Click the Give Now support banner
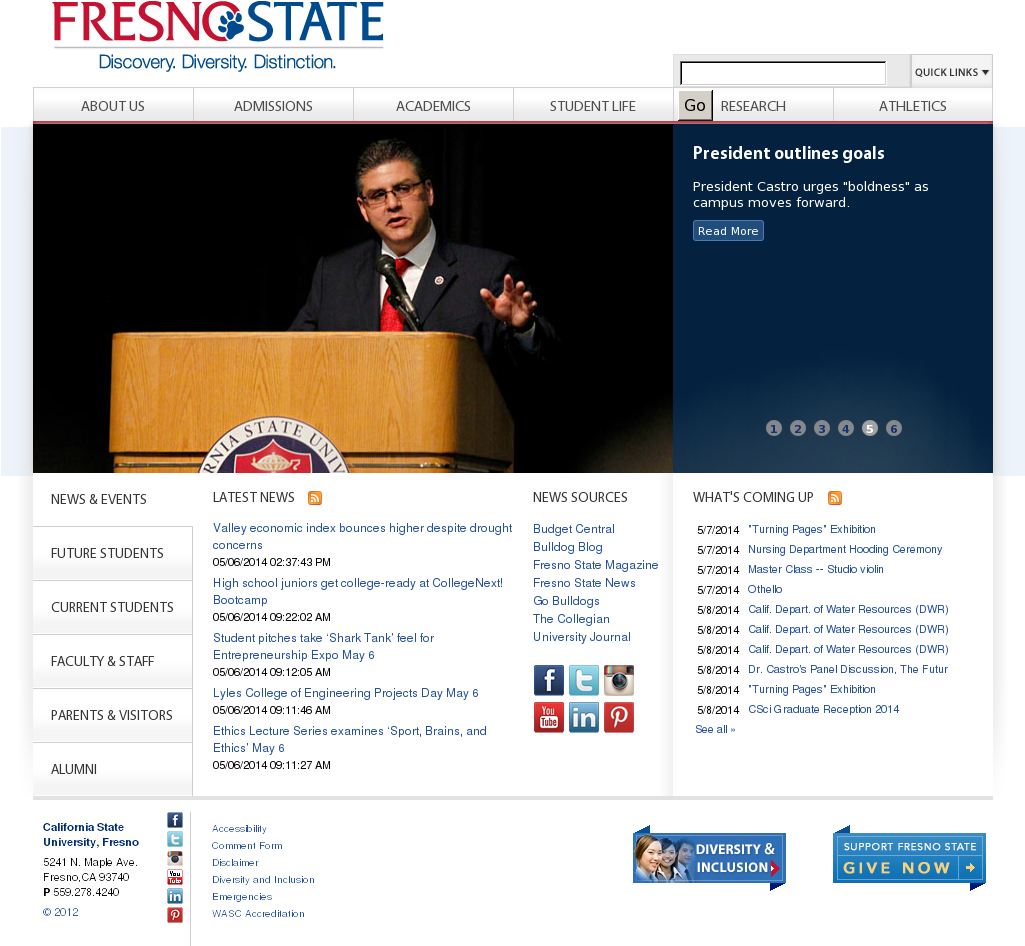Image resolution: width=1025 pixels, height=946 pixels. pyautogui.click(x=909, y=858)
